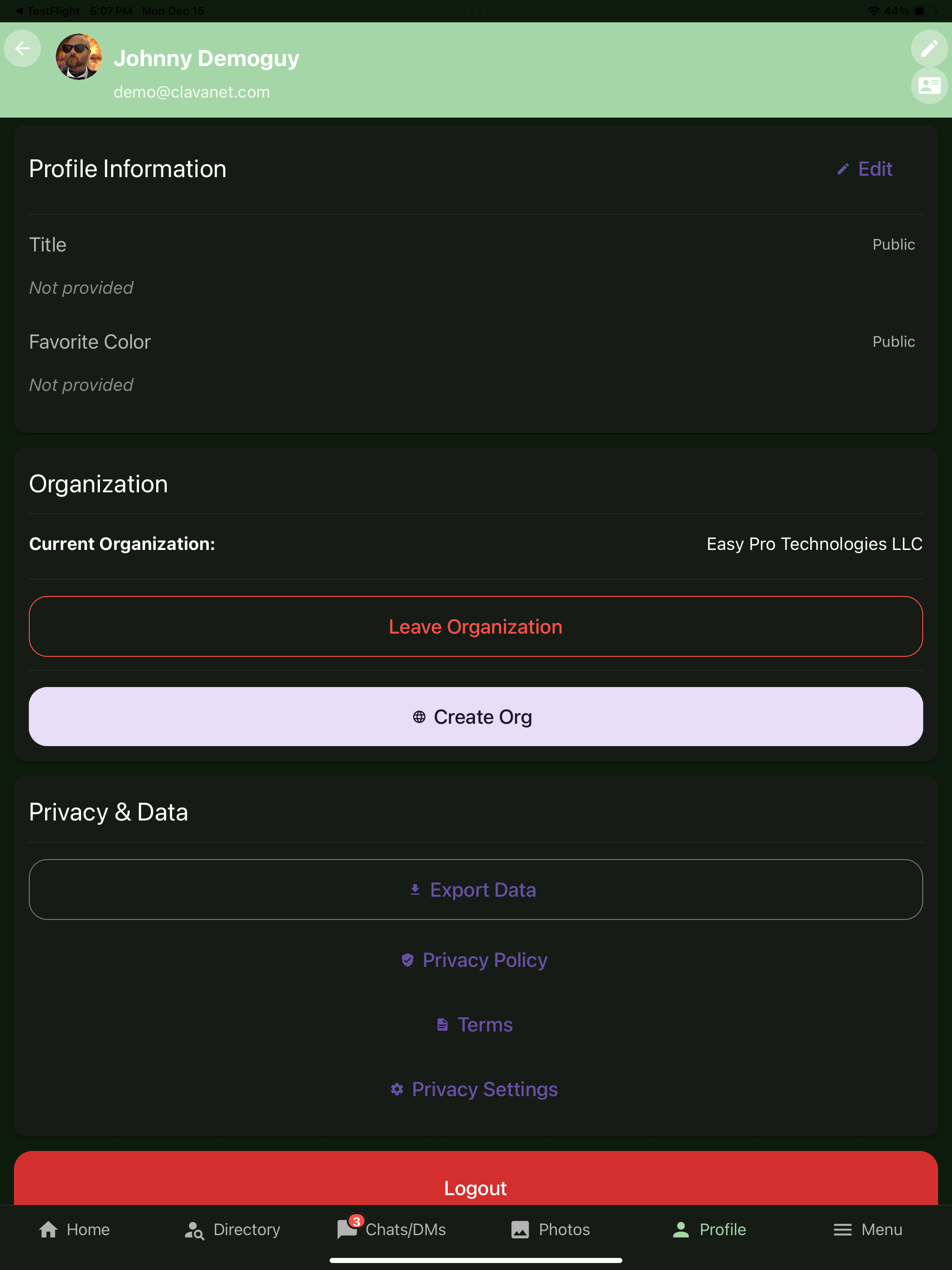Click the Export Data button
Image resolution: width=952 pixels, height=1270 pixels.
[476, 889]
